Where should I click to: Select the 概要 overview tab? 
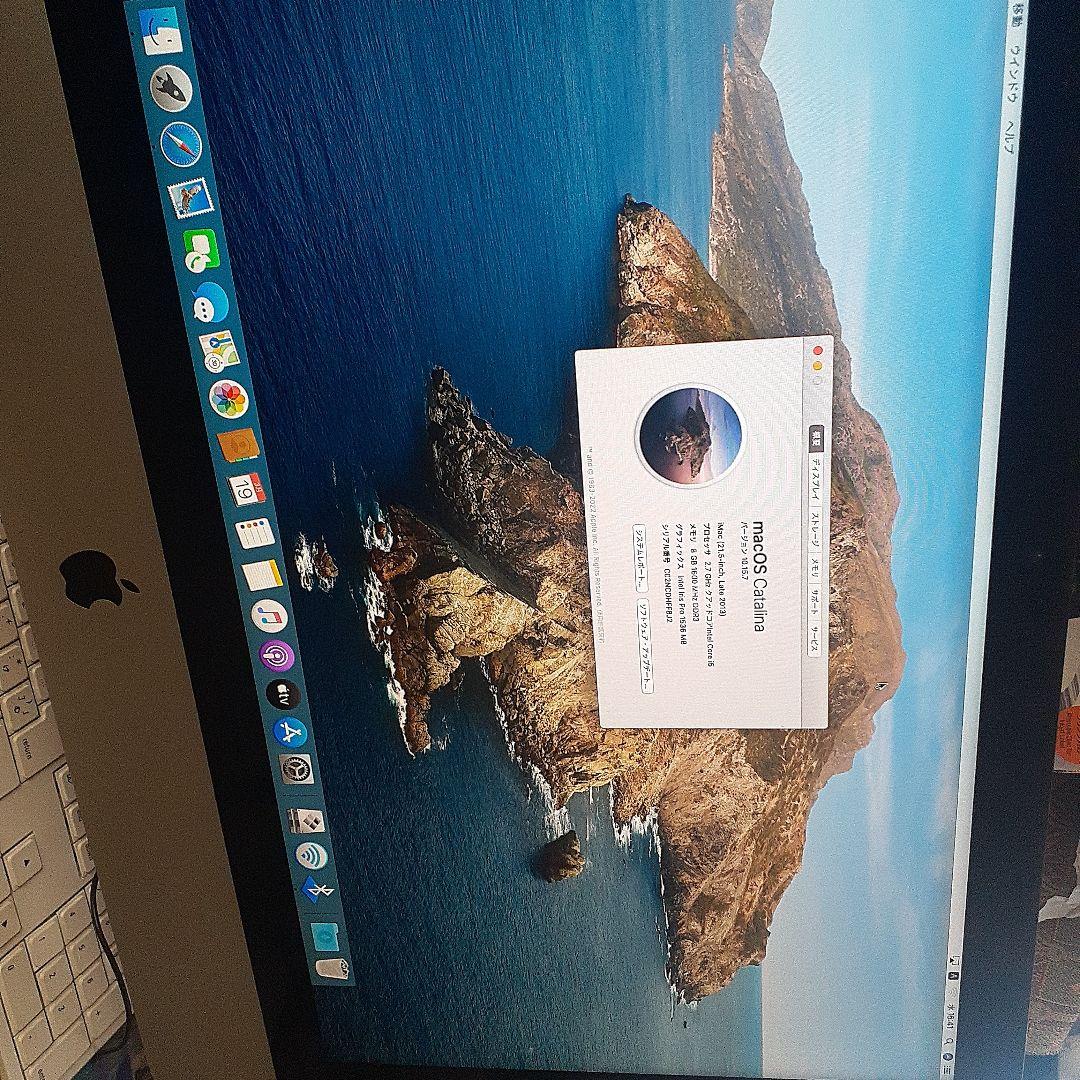pos(816,436)
